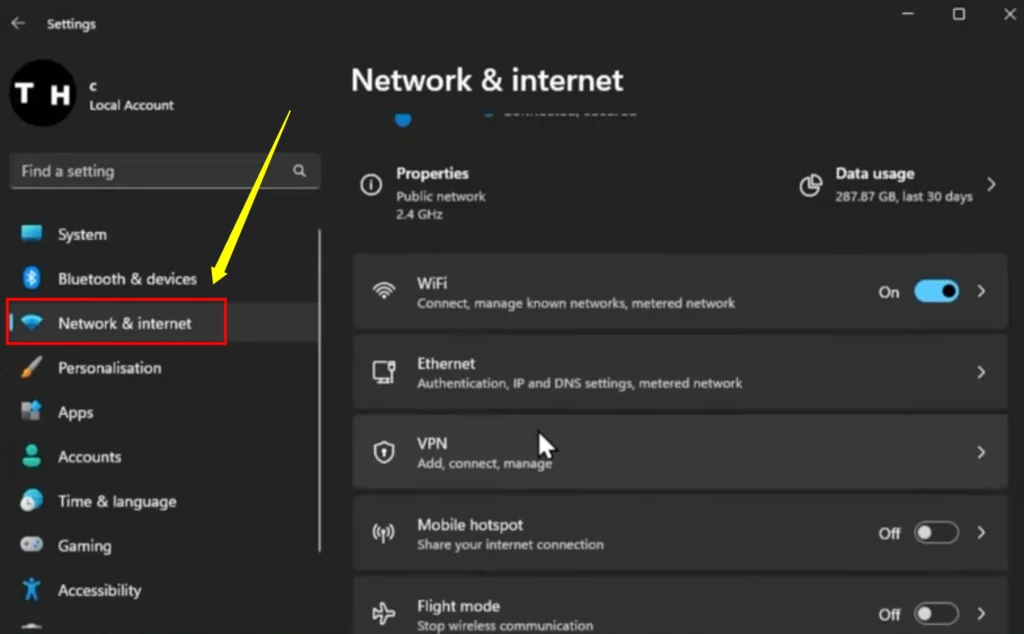Click the Data usage pie chart icon
The height and width of the screenshot is (634, 1024).
click(810, 185)
